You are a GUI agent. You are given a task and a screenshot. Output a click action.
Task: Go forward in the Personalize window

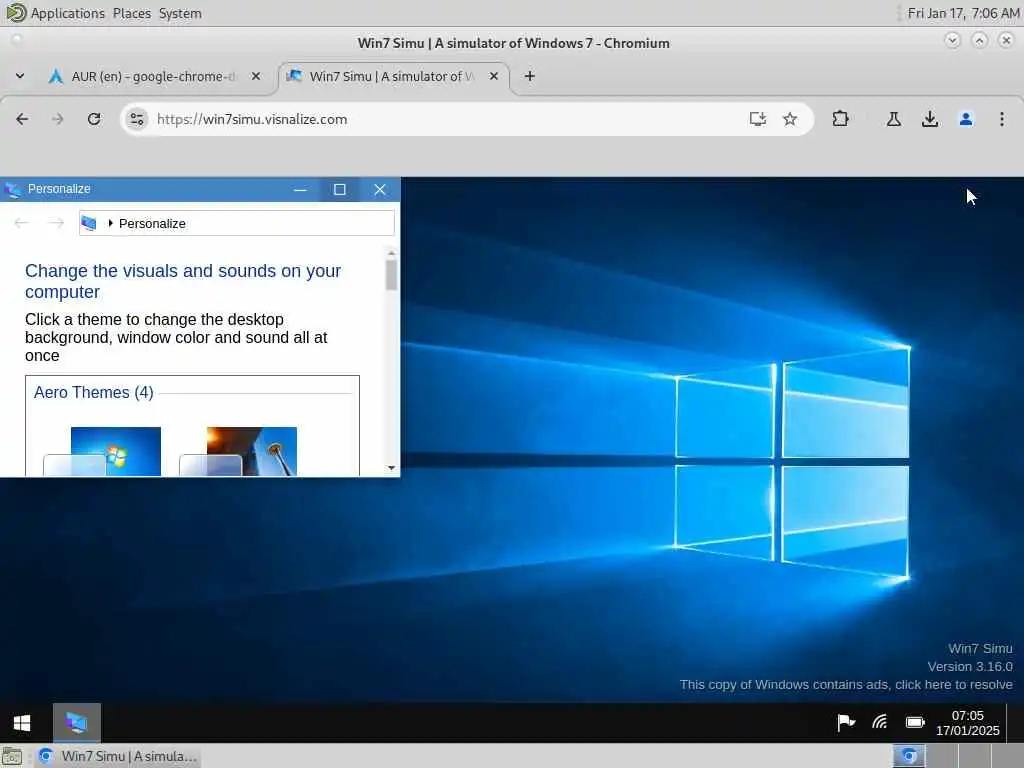point(56,223)
